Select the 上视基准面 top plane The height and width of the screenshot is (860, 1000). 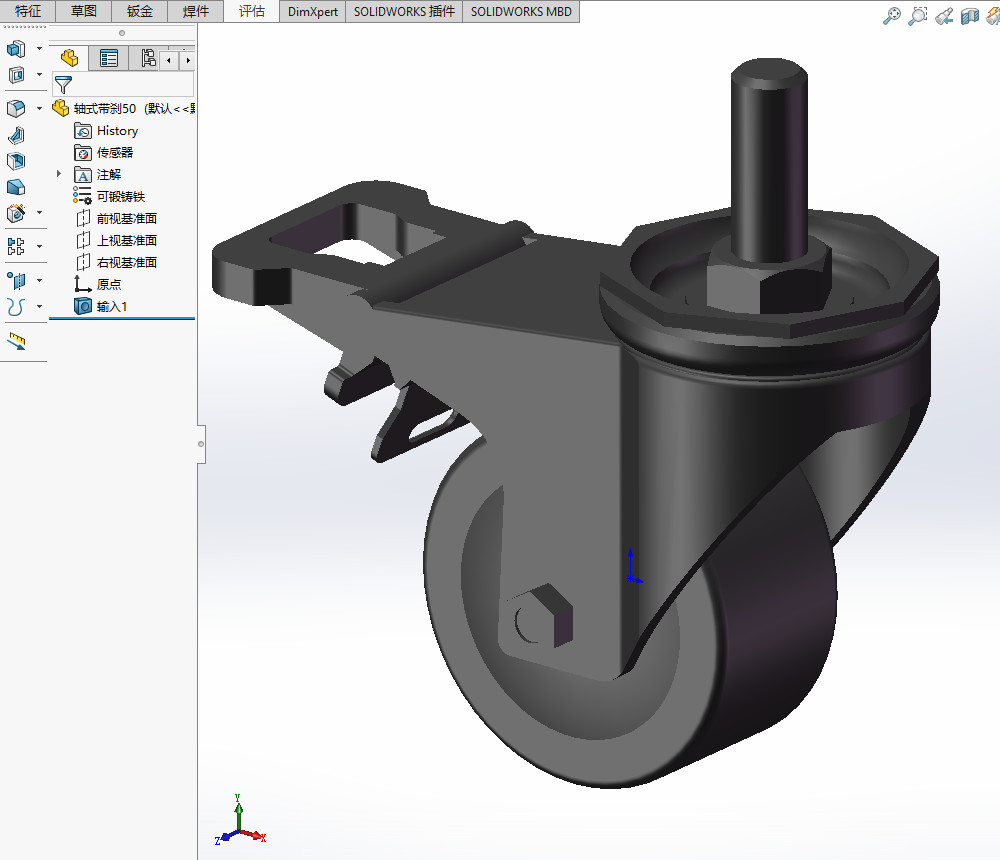(116, 241)
